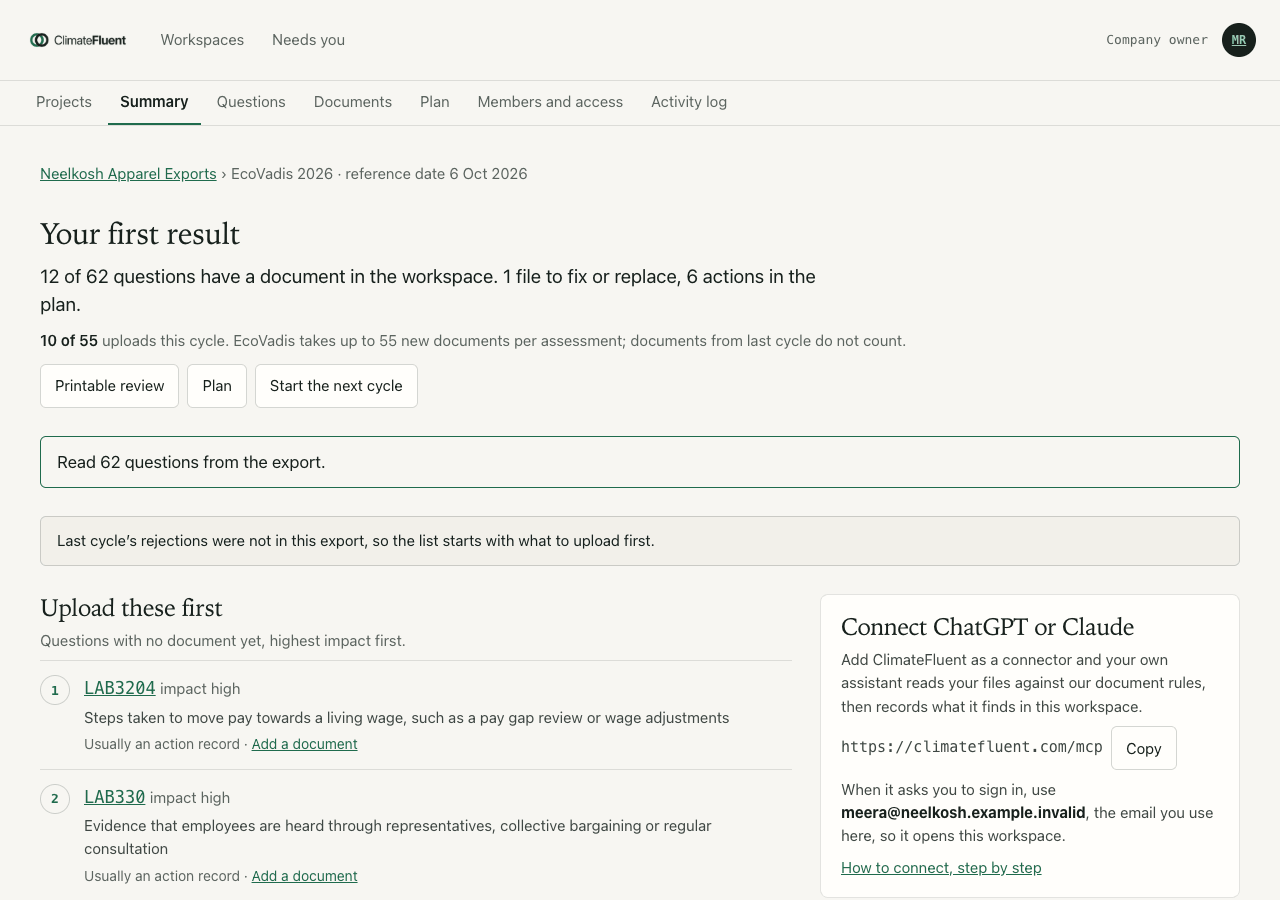The image size is (1280, 900).
Task: Click Start the next cycle
Action: 336,386
